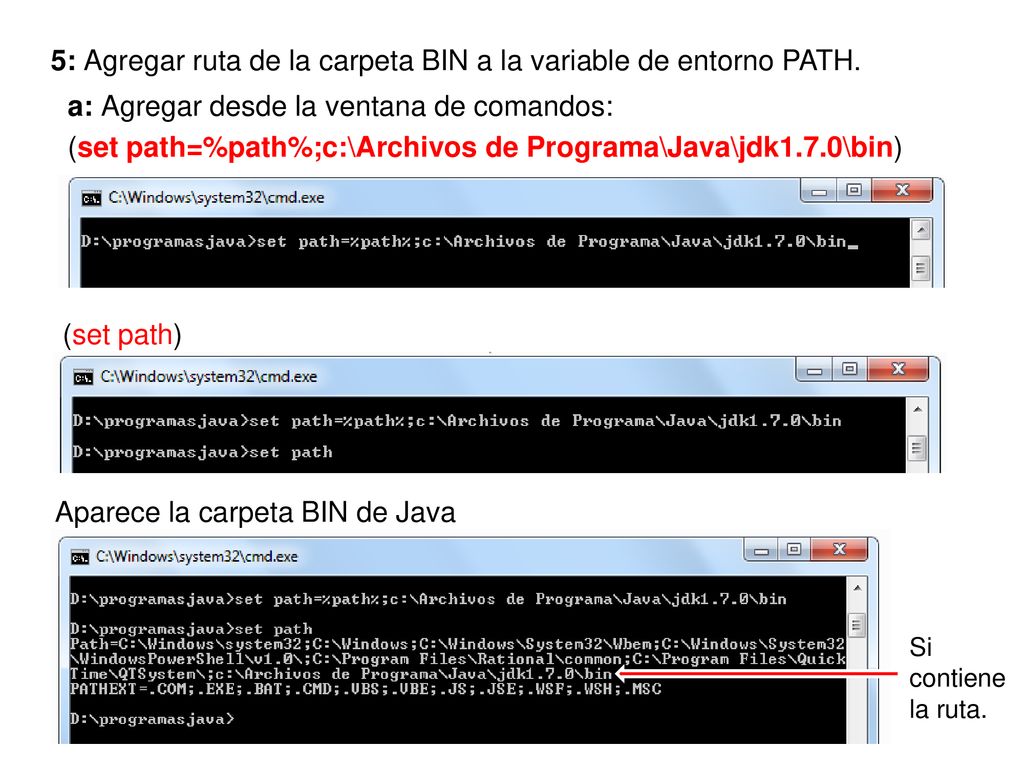The height and width of the screenshot is (768, 1024).
Task: Click the 'Si contiene la ruta.' annotation text
Action: 957,678
